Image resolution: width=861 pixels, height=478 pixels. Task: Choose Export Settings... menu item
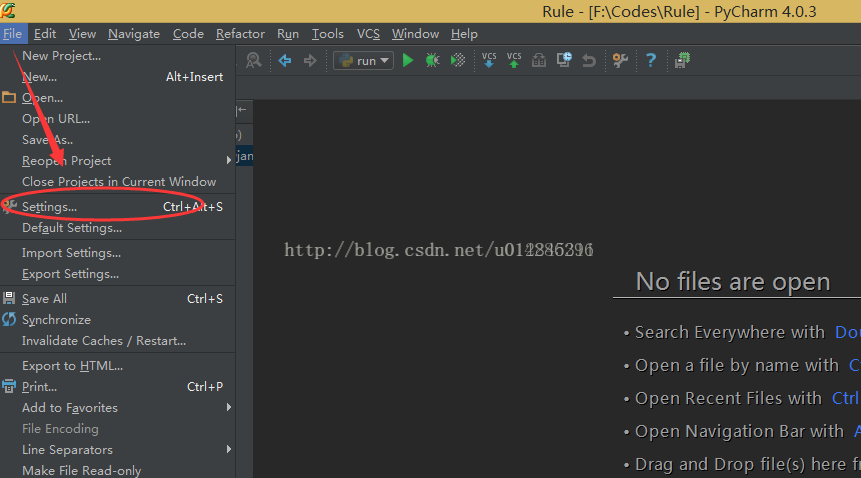tap(118, 274)
